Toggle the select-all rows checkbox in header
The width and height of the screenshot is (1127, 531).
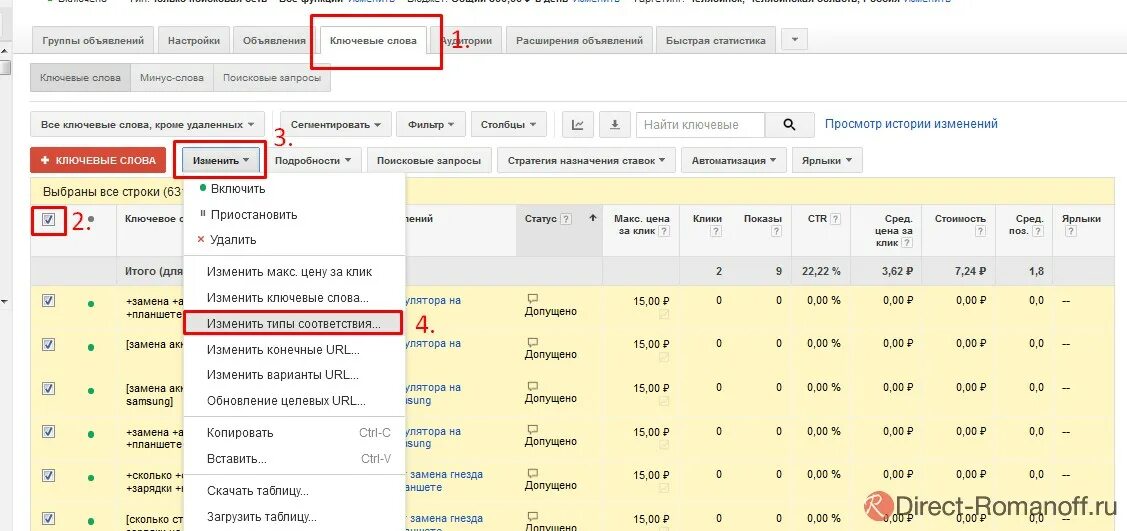[x=48, y=220]
